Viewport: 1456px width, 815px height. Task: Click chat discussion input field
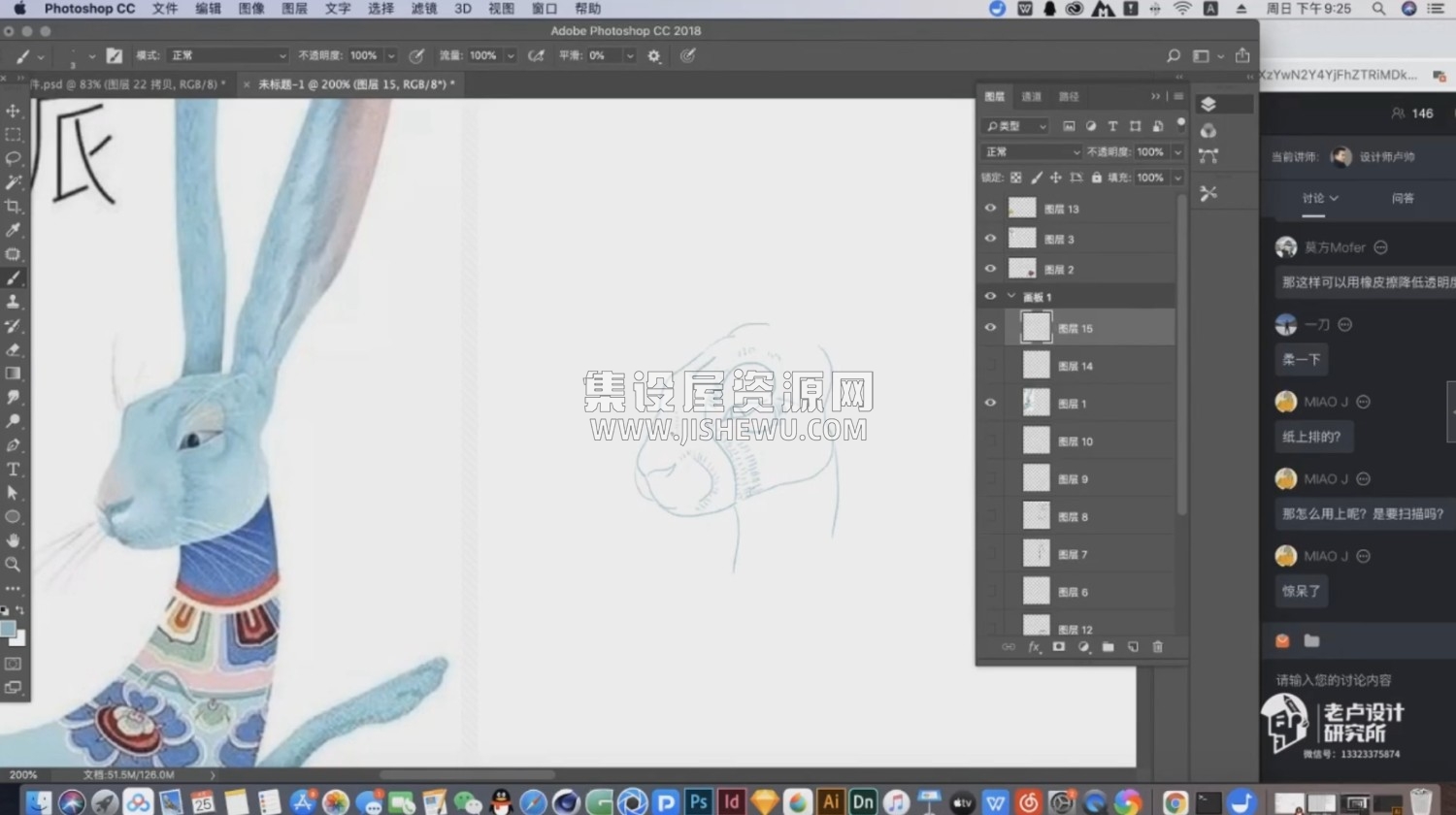[1359, 680]
